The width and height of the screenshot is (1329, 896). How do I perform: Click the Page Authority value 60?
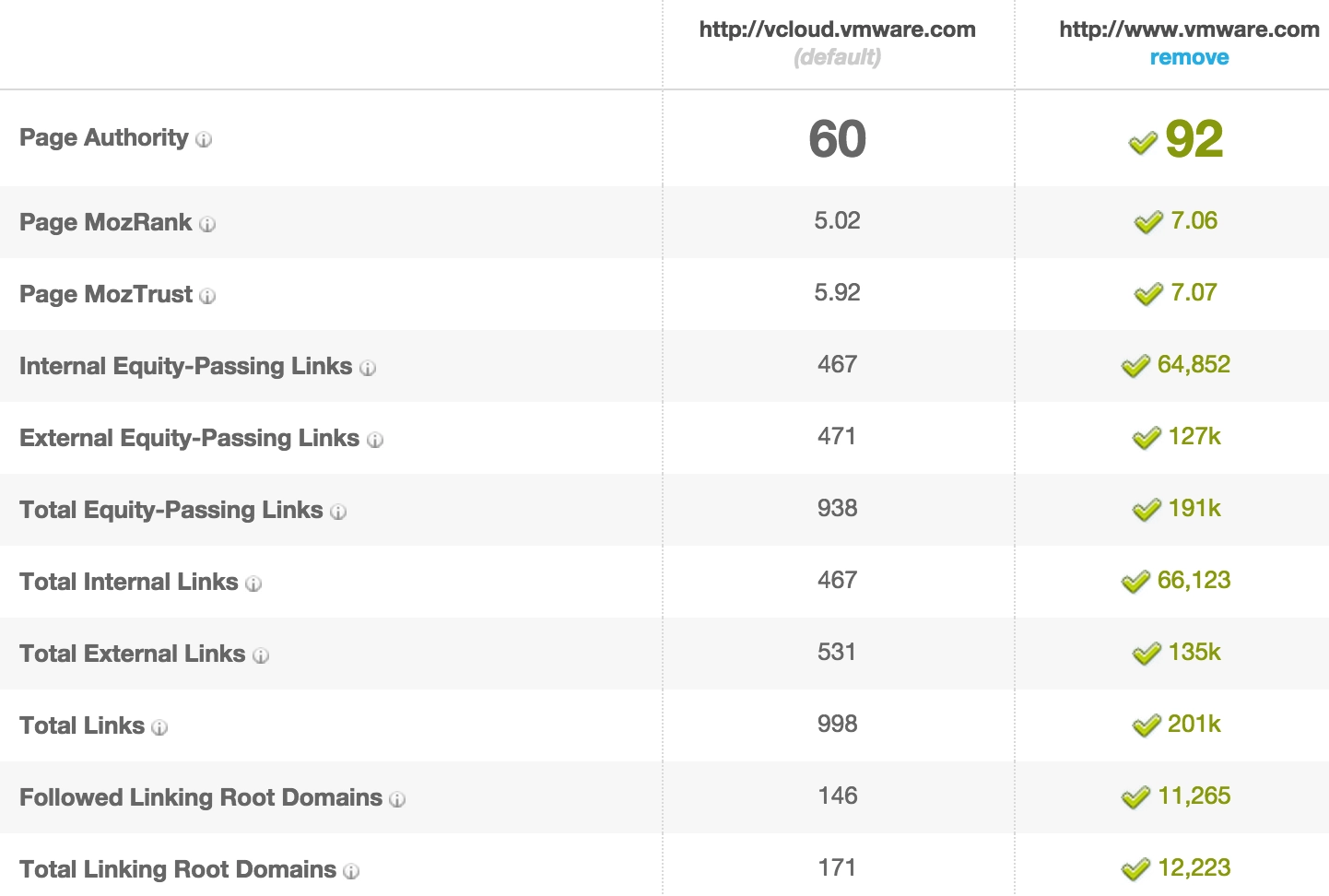(837, 139)
